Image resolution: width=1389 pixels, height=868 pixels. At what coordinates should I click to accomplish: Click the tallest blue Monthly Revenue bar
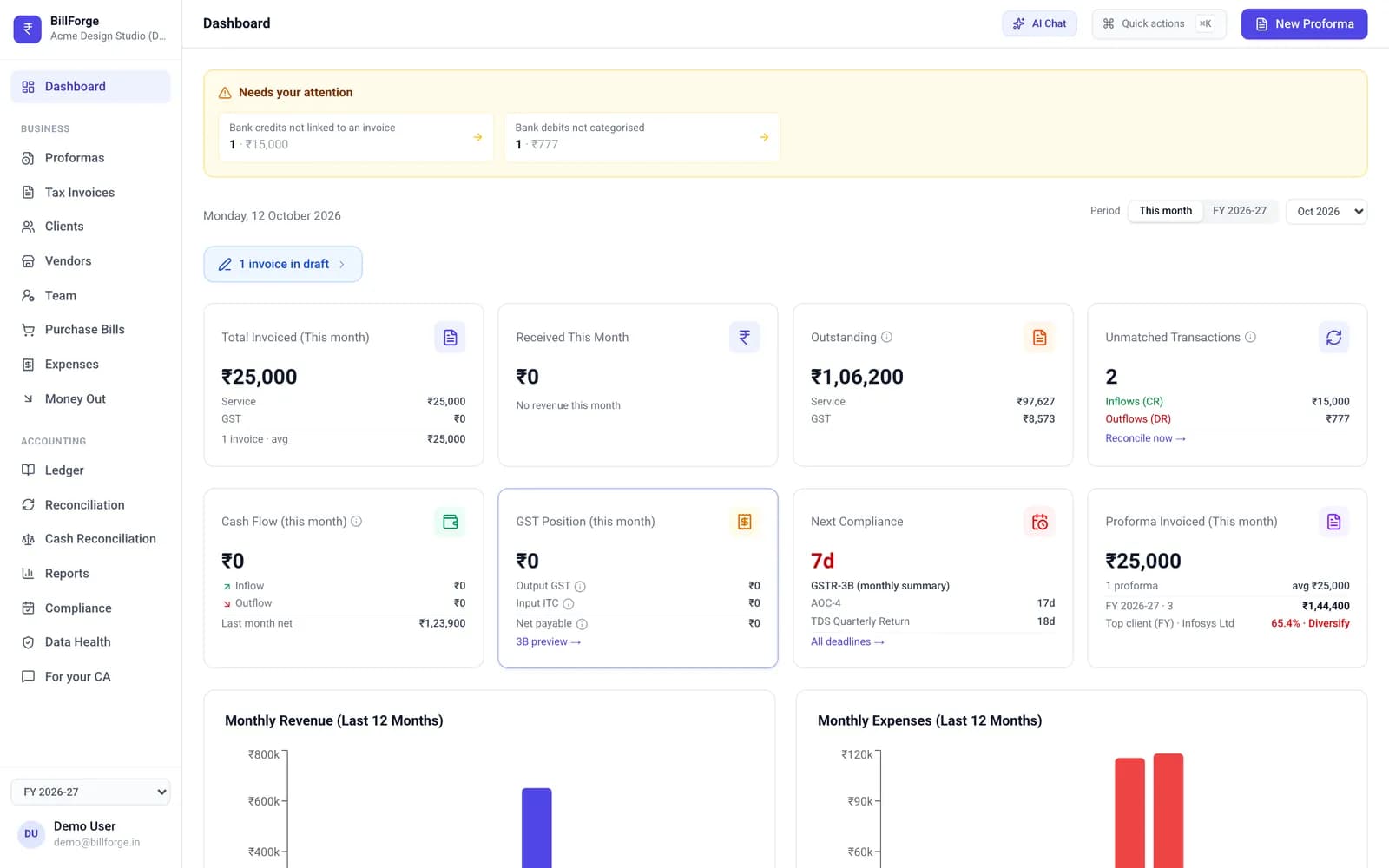pos(537,828)
